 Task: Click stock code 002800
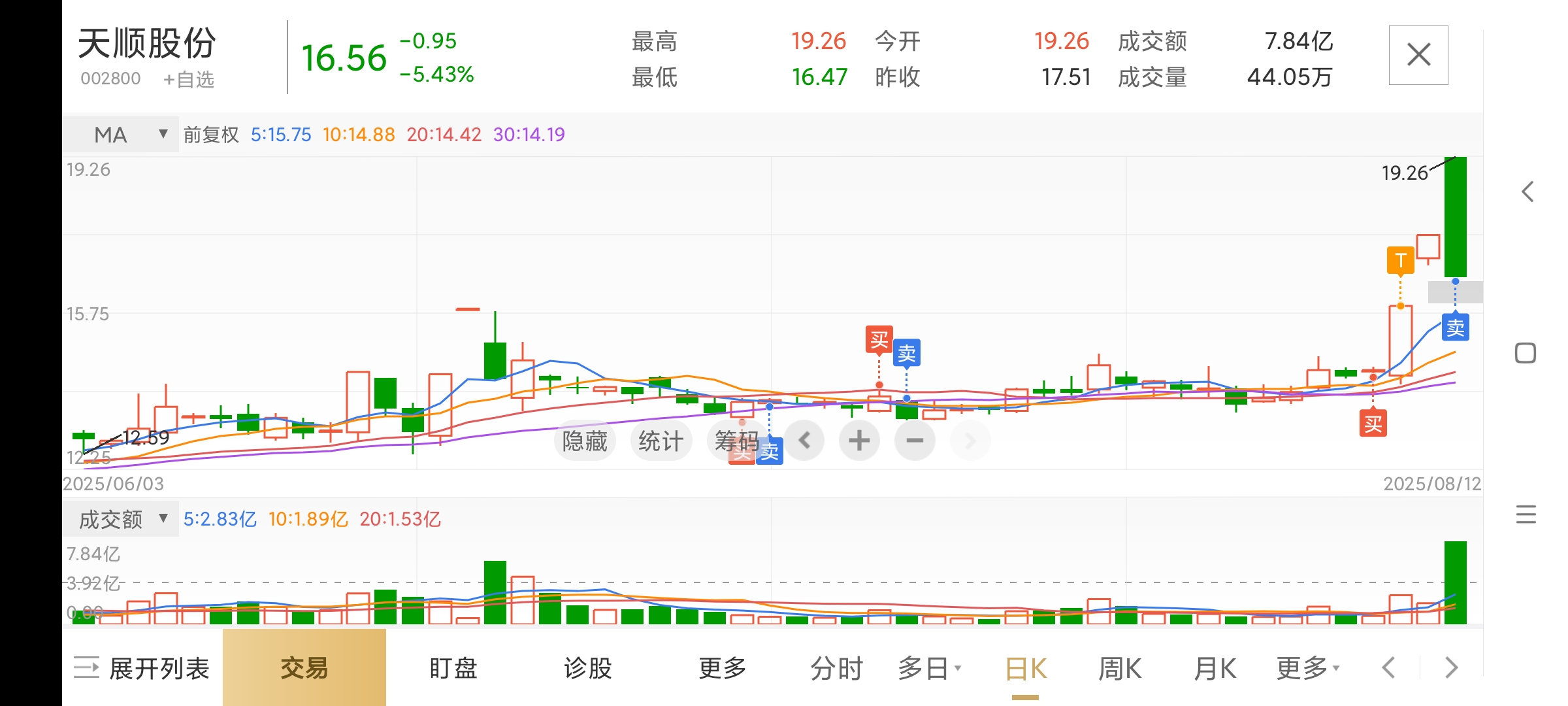[110, 78]
